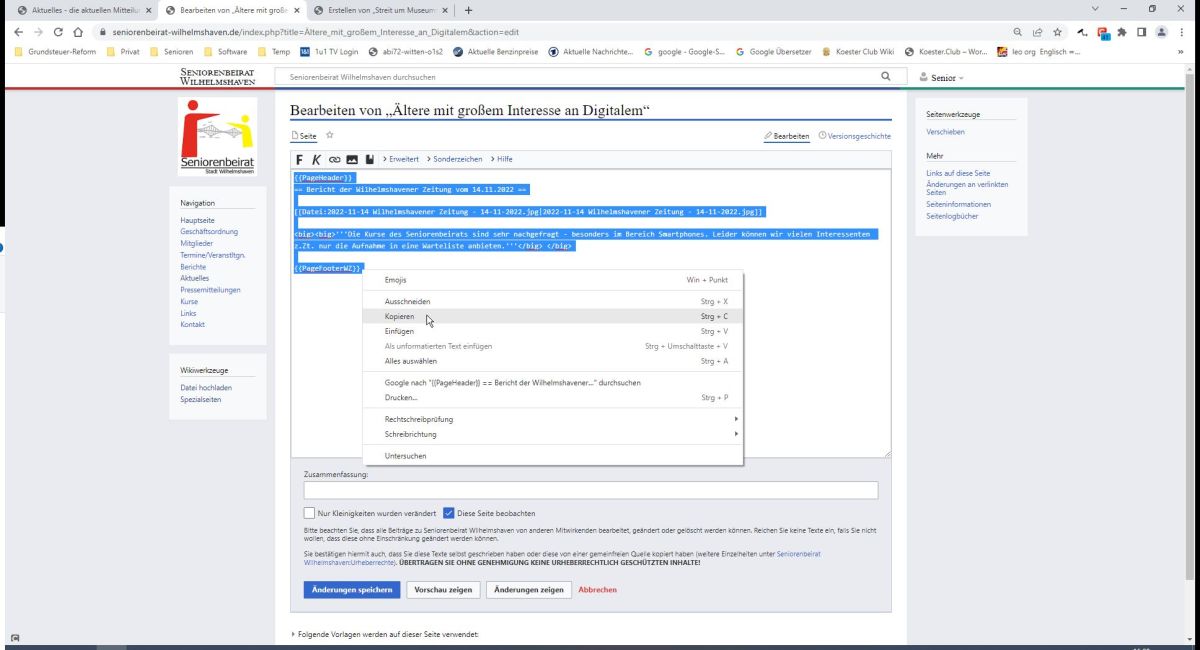Star the page with the watchlist icon

pos(330,135)
